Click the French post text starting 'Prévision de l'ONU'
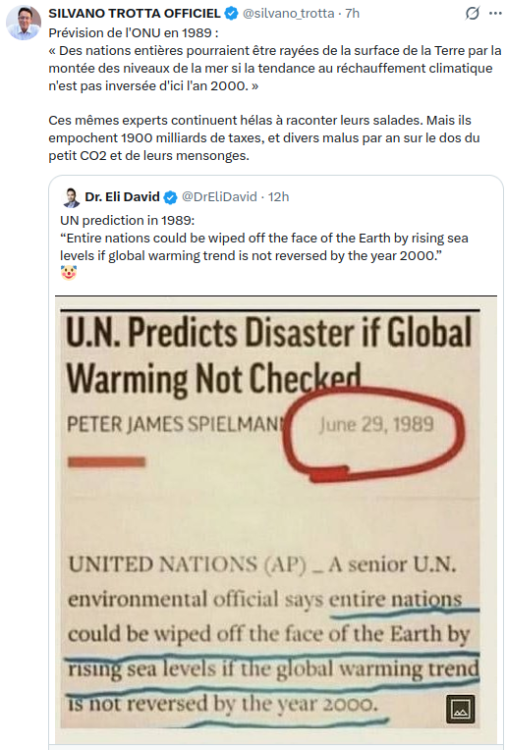This screenshot has height=750, width=506. click(x=275, y=59)
